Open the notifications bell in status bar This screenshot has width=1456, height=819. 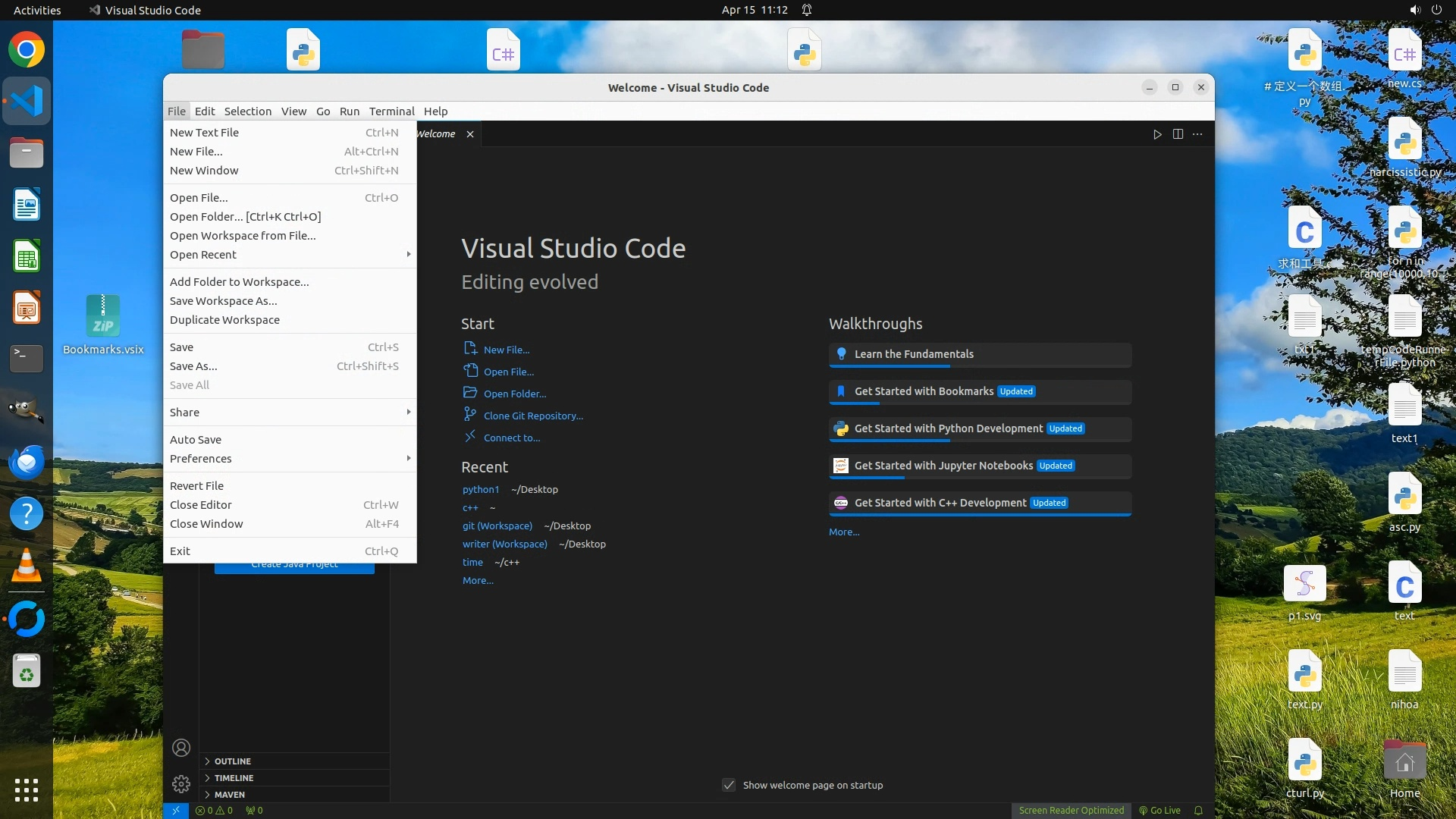click(x=1198, y=810)
